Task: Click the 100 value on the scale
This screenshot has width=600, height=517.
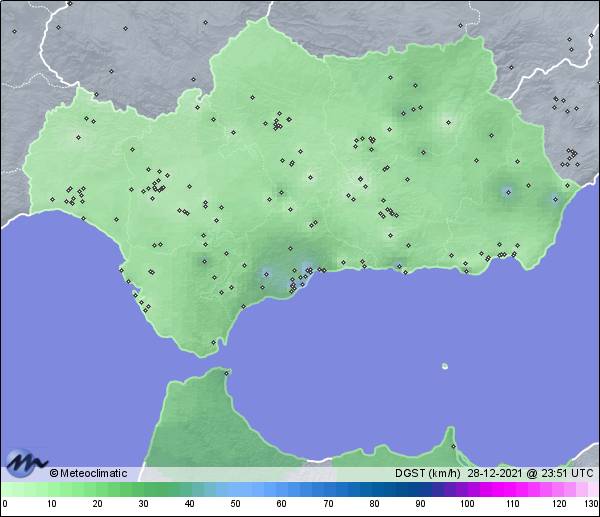Action: pyautogui.click(x=467, y=504)
